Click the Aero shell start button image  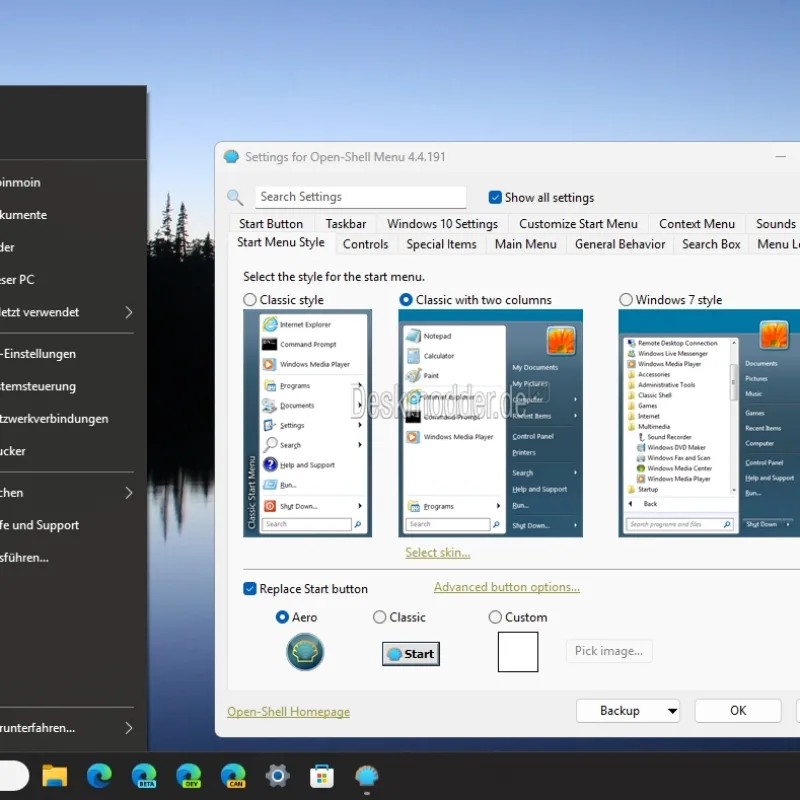click(305, 652)
